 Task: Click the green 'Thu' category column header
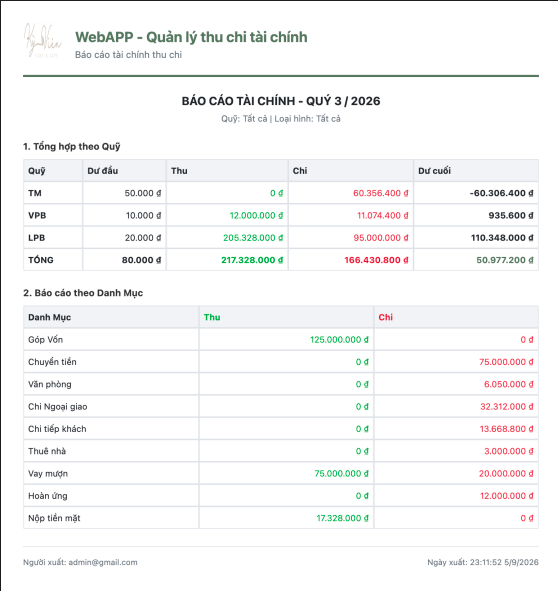click(x=212, y=317)
